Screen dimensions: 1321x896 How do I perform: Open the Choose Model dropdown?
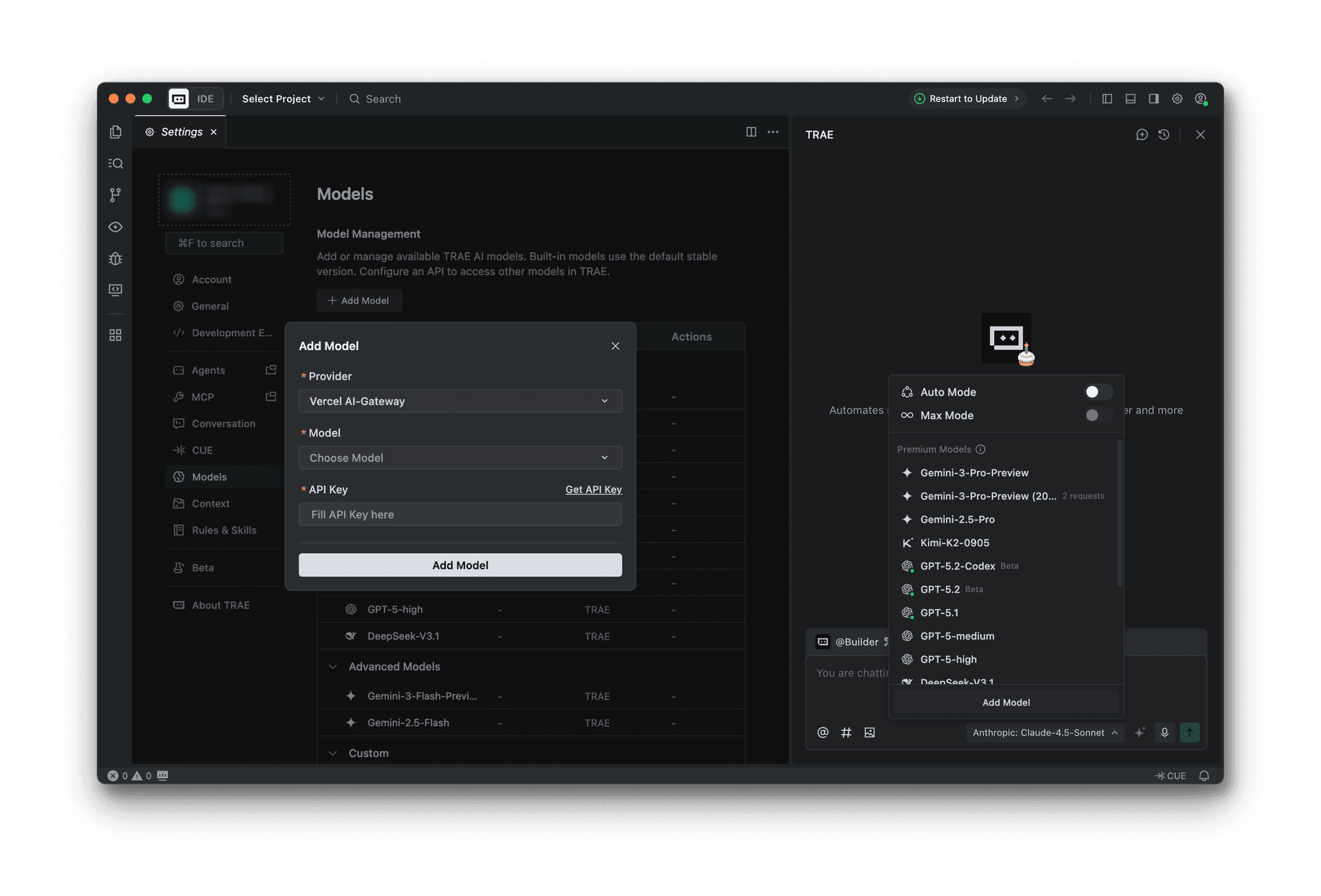[x=460, y=458]
